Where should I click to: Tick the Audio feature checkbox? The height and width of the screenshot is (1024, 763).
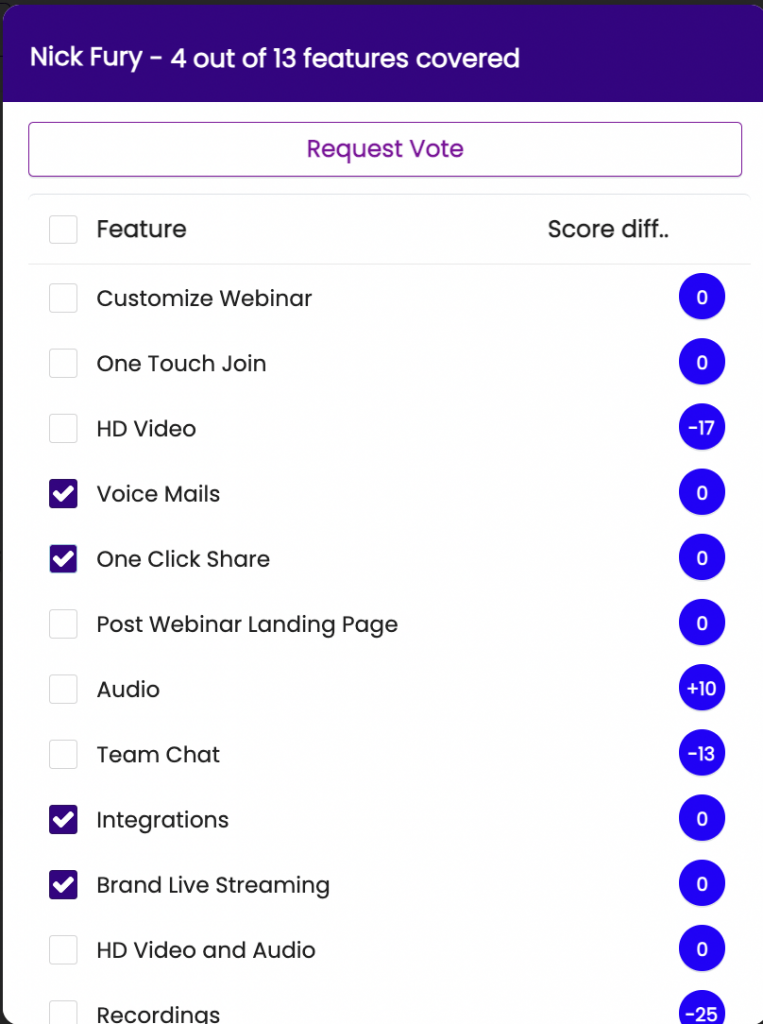(x=63, y=689)
